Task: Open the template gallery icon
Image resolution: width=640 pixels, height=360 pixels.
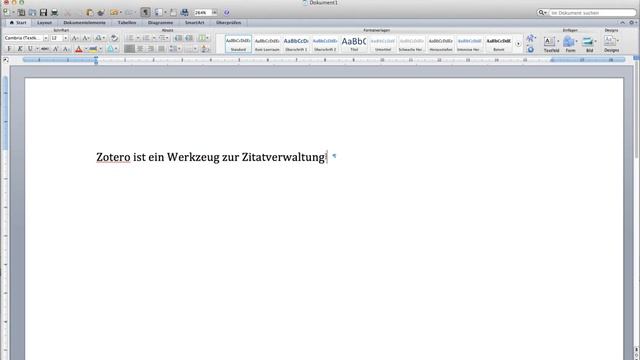Action: 21,13
